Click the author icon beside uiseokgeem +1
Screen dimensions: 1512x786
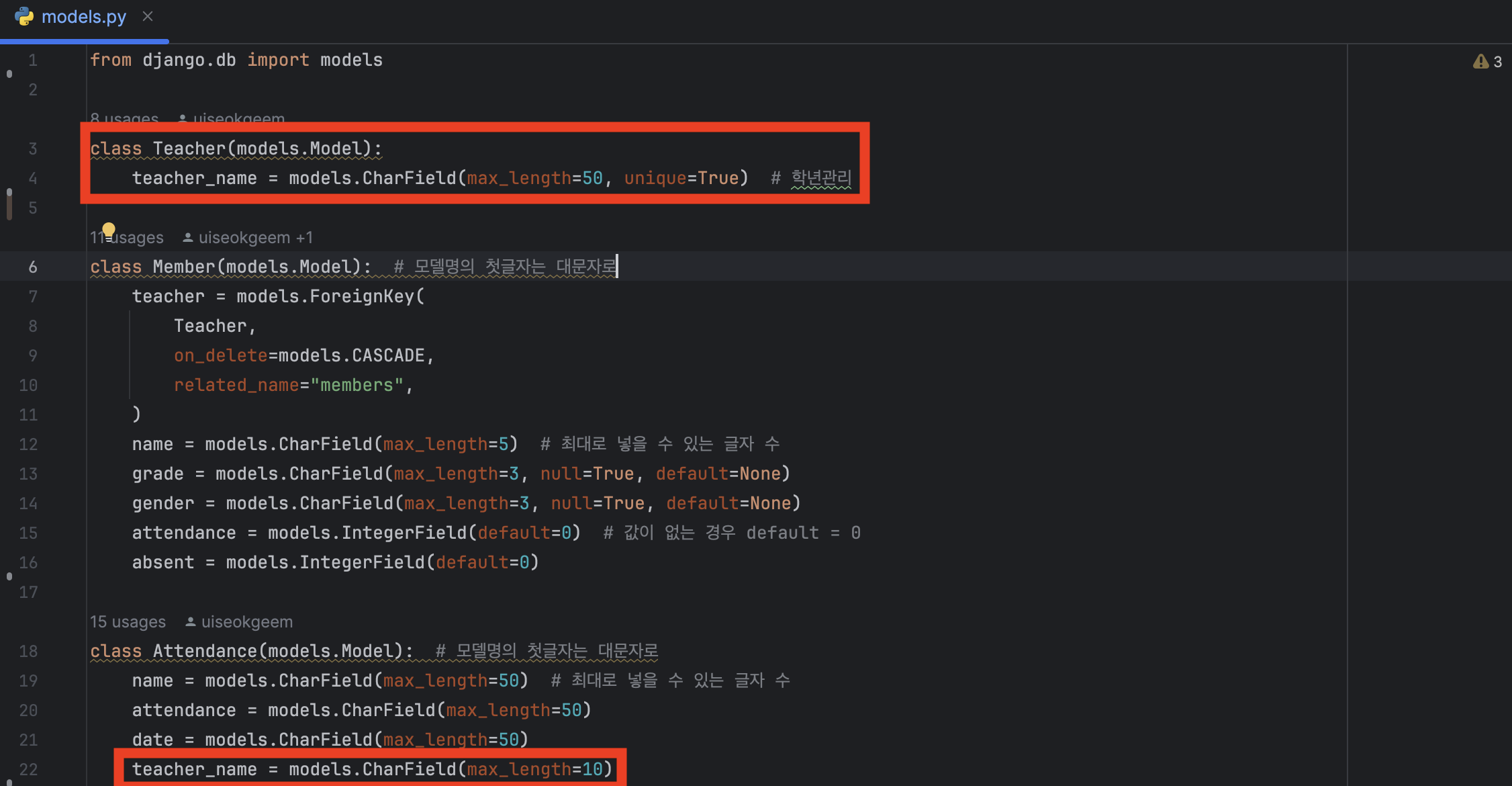pos(188,238)
